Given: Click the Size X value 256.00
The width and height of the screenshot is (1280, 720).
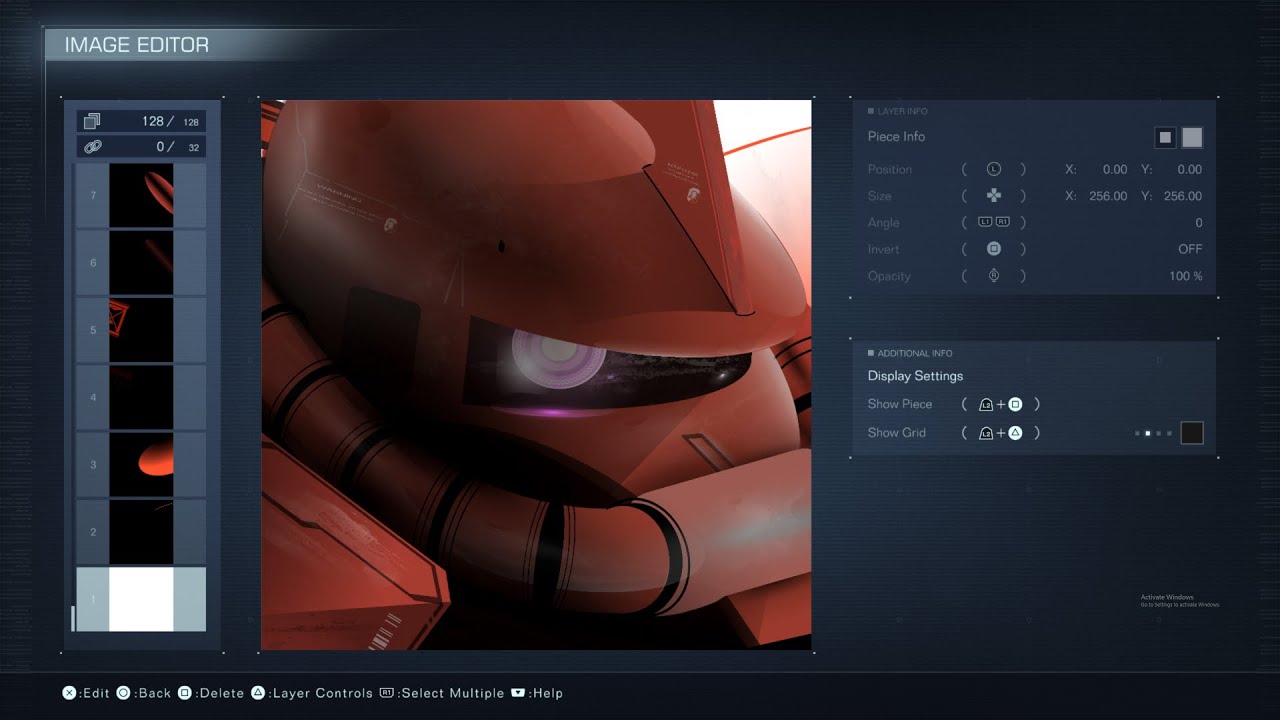Looking at the screenshot, I should [1107, 196].
